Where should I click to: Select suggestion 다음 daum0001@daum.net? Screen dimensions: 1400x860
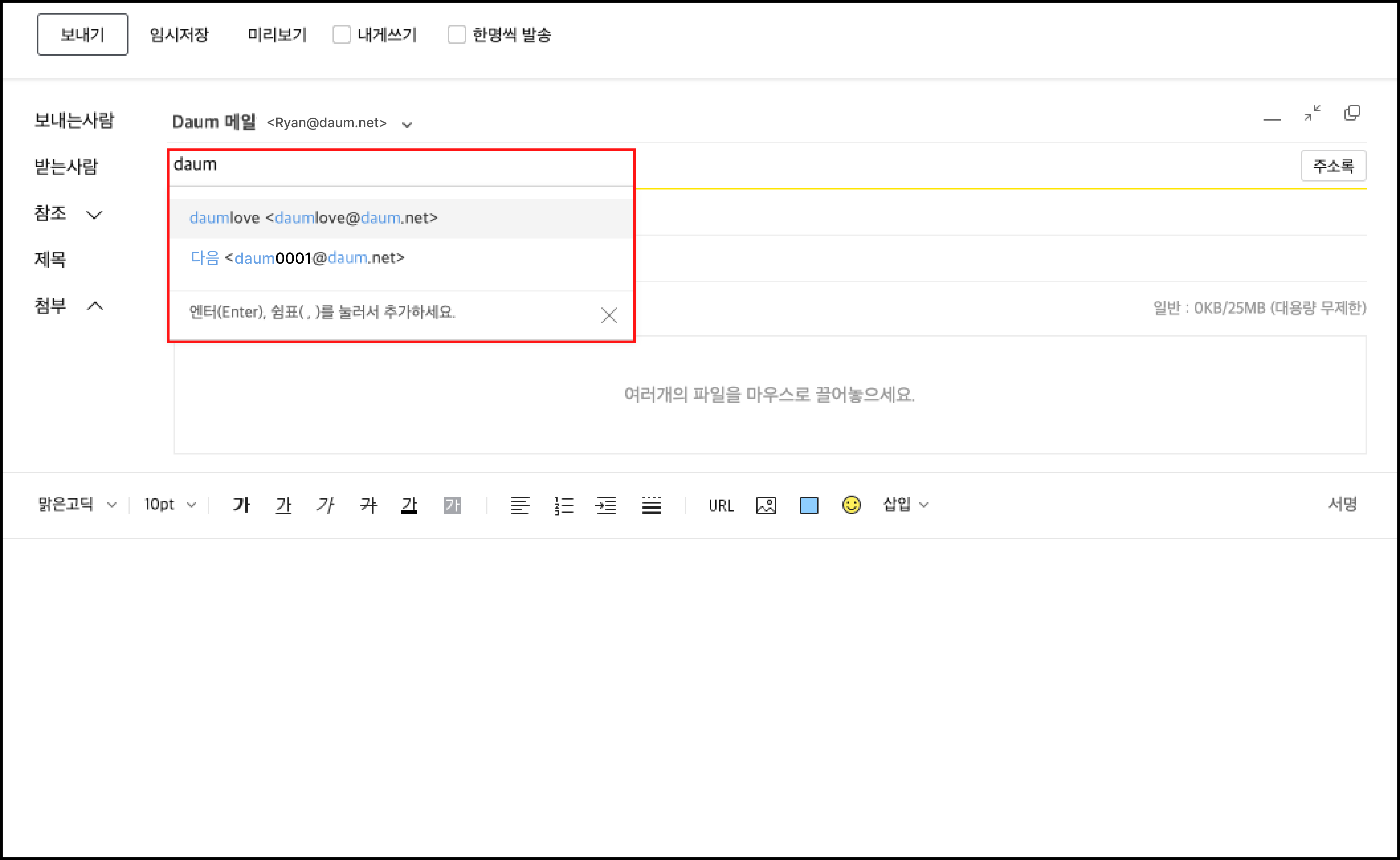402,258
